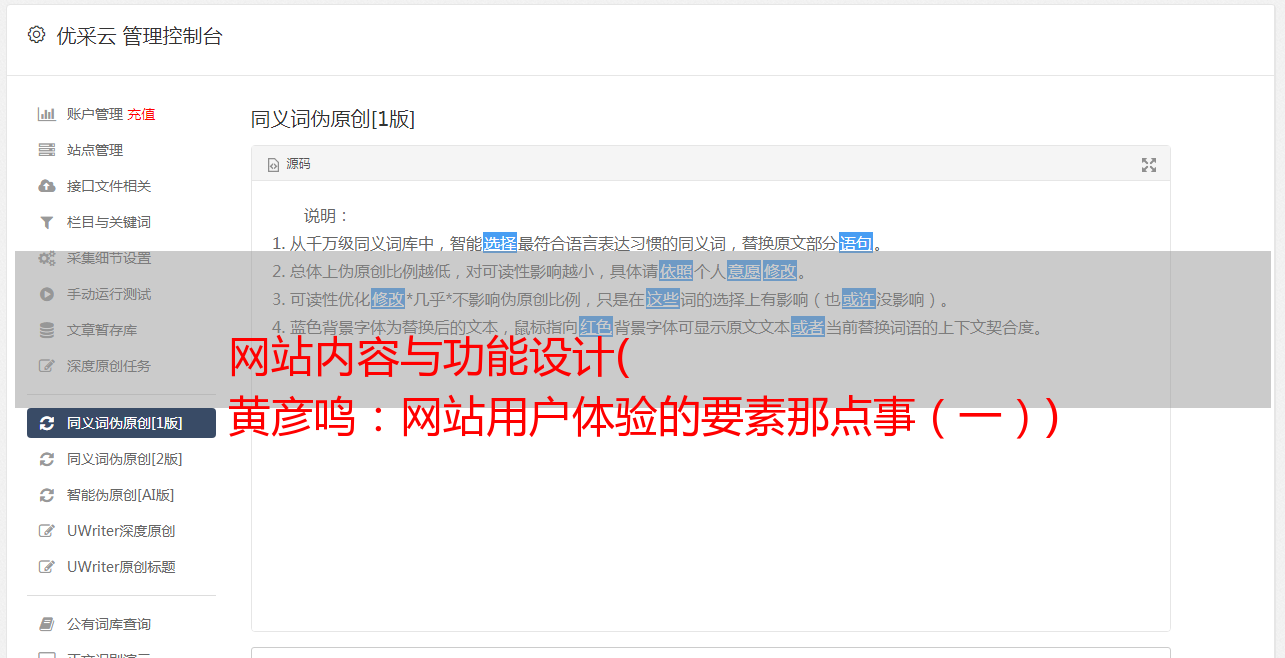The width and height of the screenshot is (1285, 658).
Task: Click the highlighted word 红色 in the instructions
Action: (596, 327)
